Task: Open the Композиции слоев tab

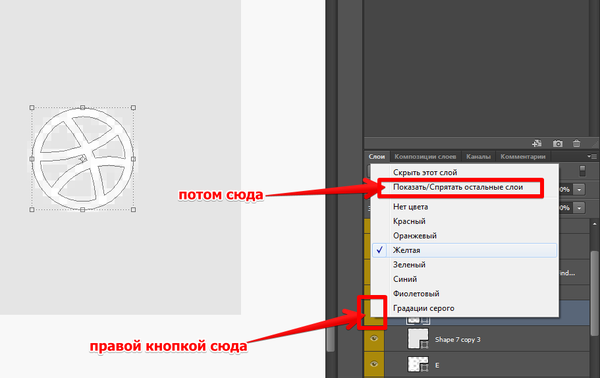Action: pyautogui.click(x=425, y=156)
